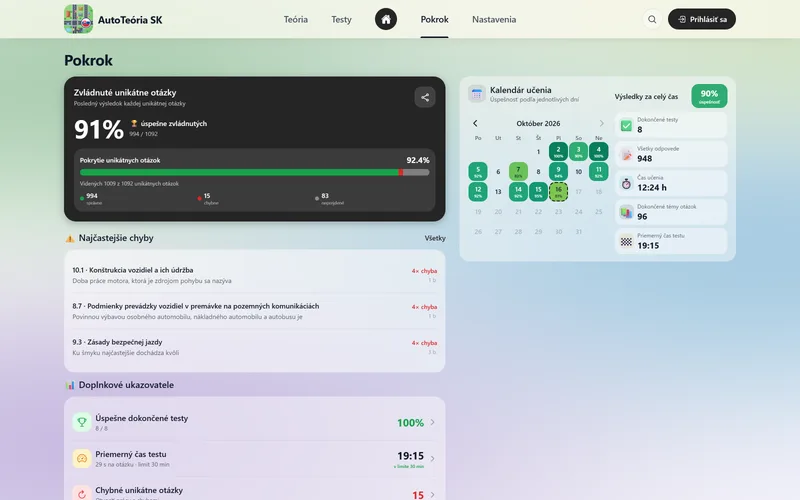
Task: Switch to the Pokrok tab
Action: click(x=434, y=19)
